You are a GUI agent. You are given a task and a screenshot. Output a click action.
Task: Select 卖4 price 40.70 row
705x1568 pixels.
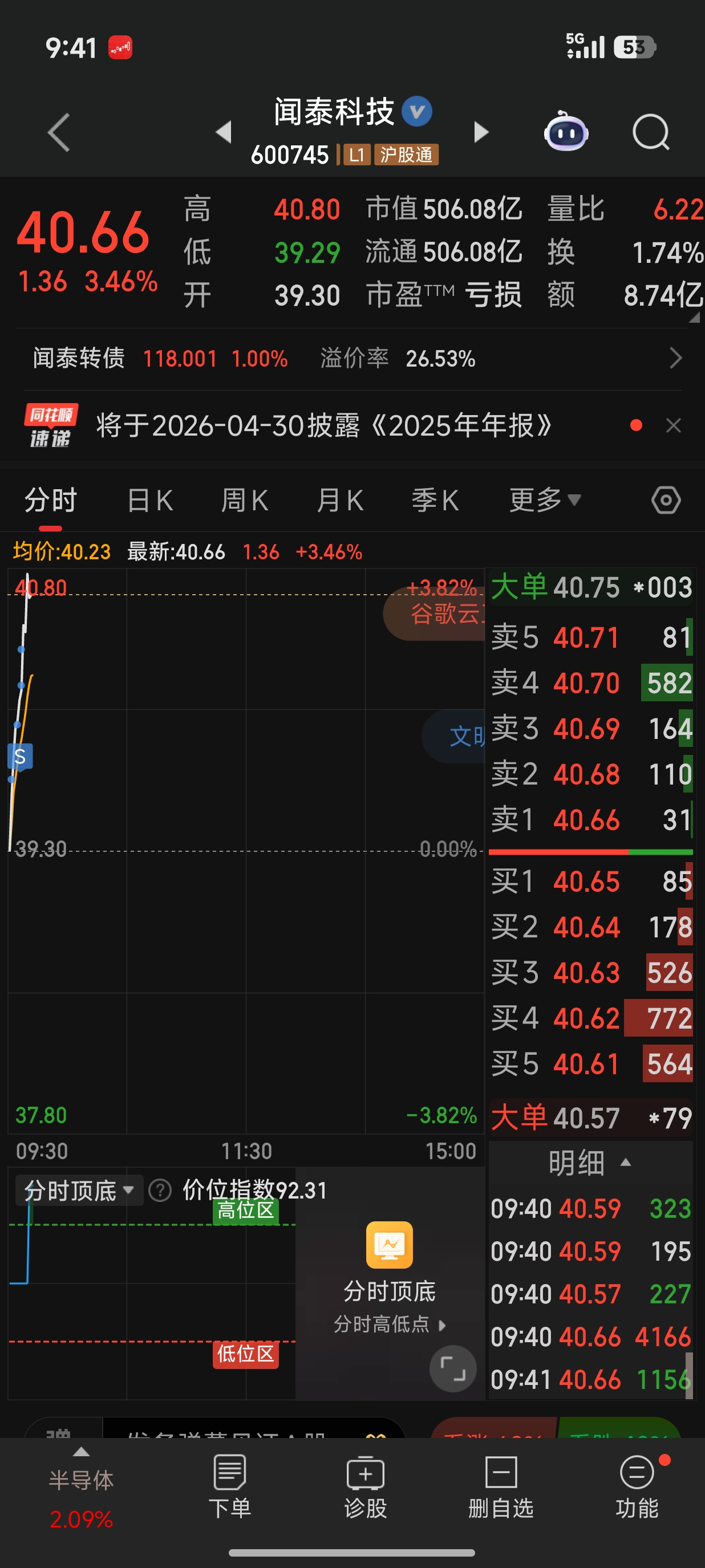591,683
